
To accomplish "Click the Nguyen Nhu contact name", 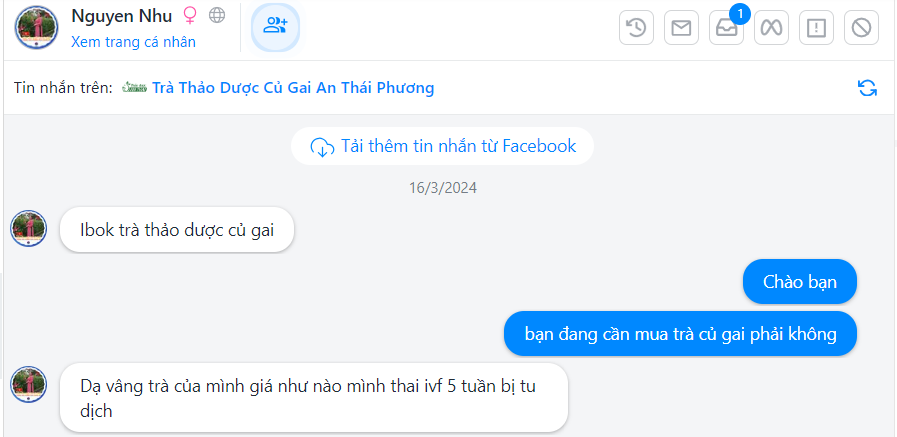I will click(x=121, y=16).
